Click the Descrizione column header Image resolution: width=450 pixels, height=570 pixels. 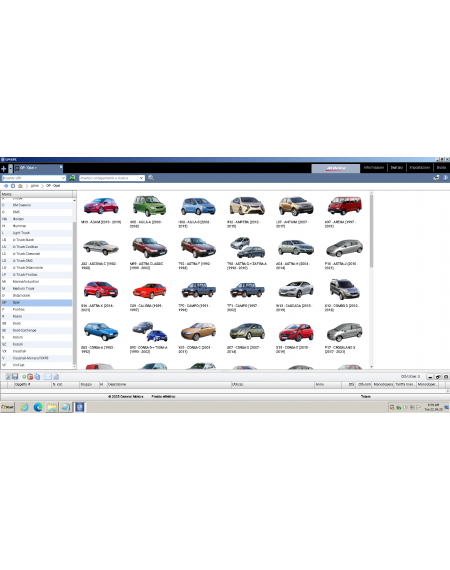[169, 384]
